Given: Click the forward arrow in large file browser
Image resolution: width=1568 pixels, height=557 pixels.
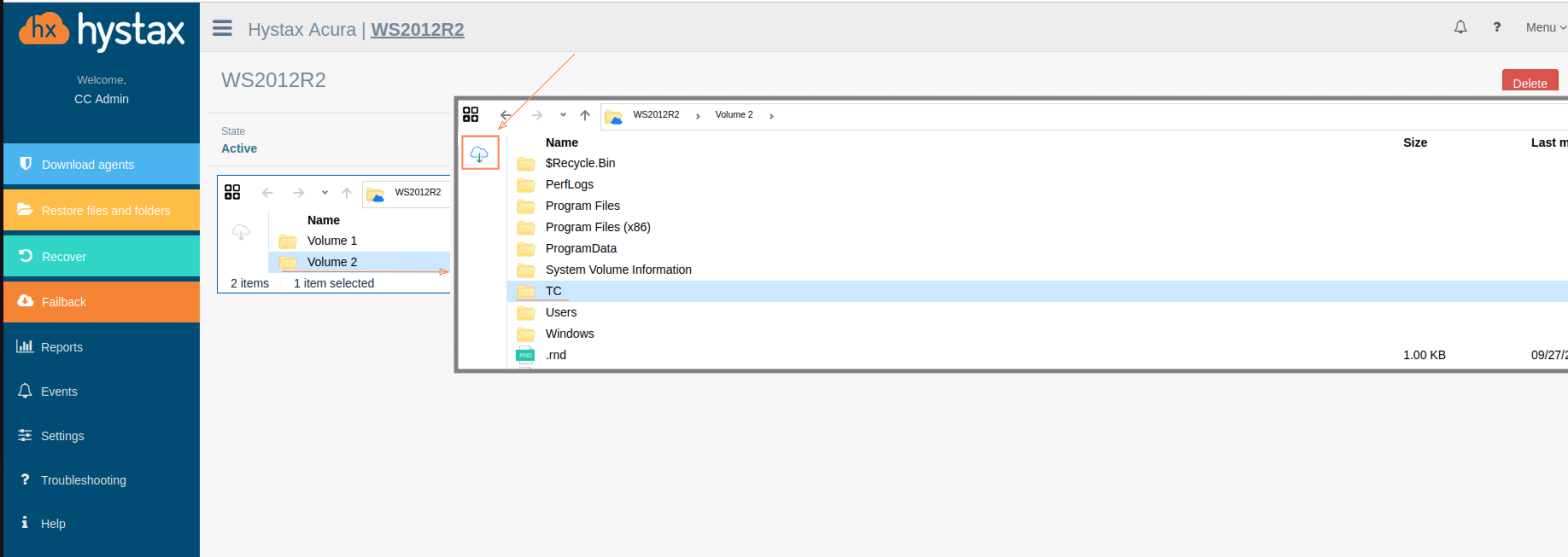Looking at the screenshot, I should [537, 115].
